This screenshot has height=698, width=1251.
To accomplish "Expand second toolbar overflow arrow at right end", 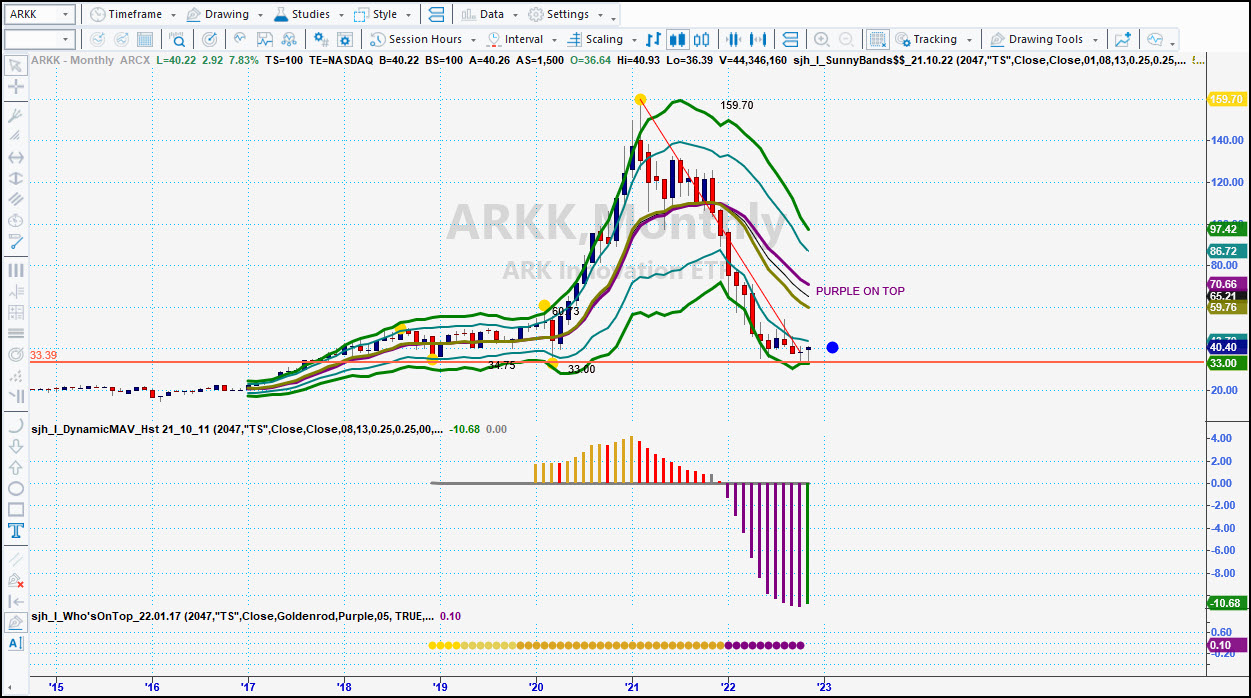I will 1173,42.
